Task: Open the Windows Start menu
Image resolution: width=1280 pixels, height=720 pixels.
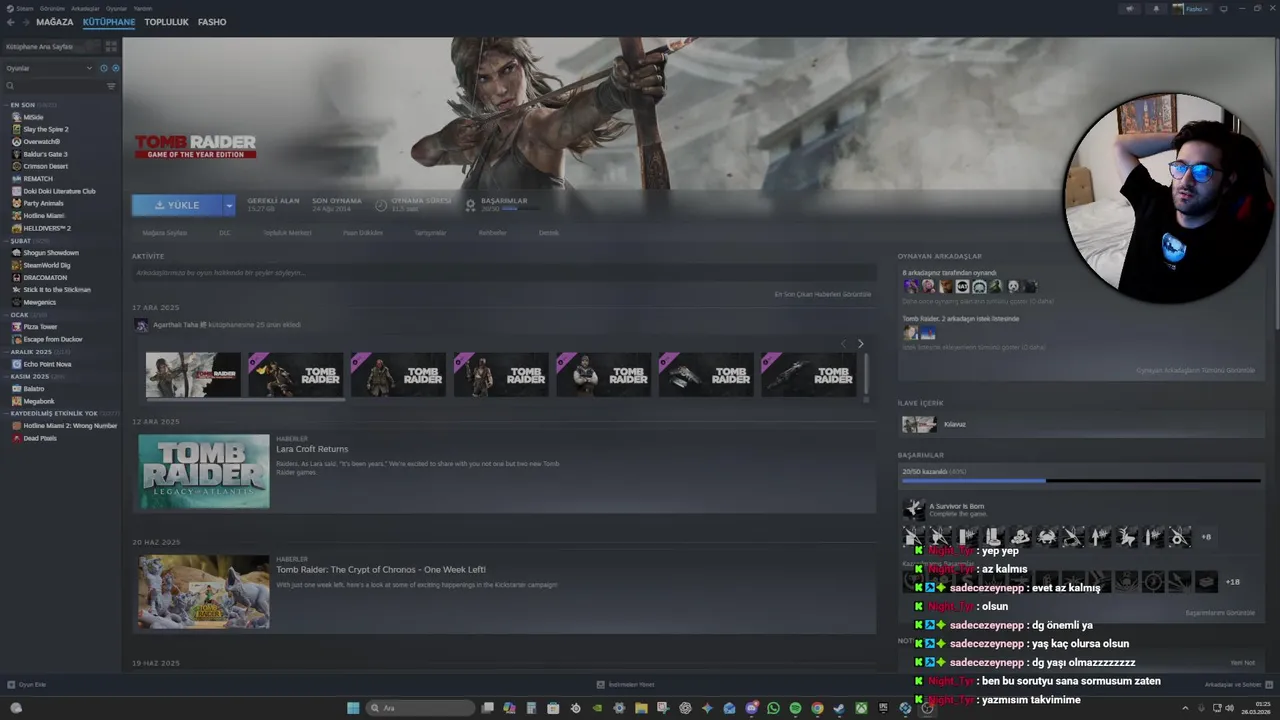Action: [353, 708]
